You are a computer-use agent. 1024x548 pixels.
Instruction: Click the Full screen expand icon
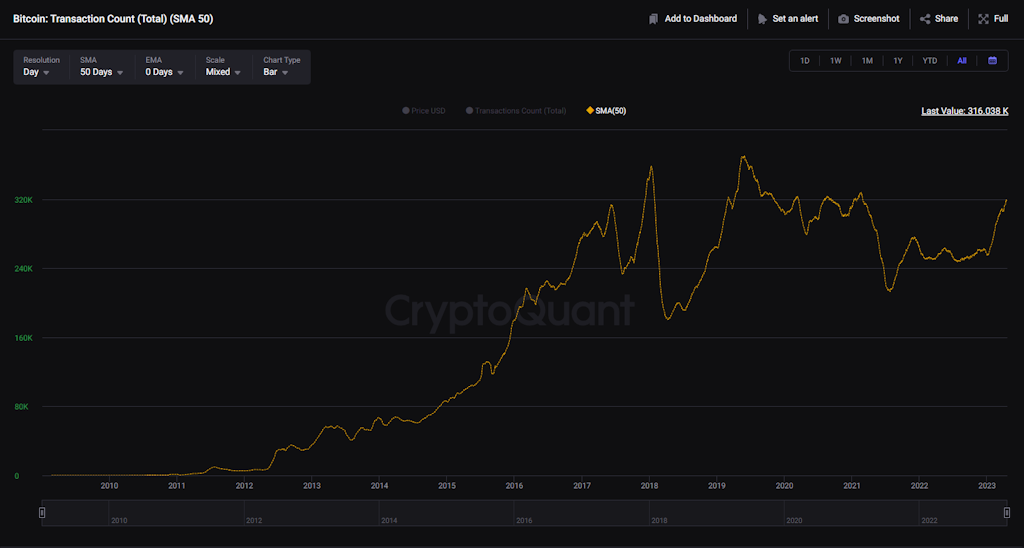pyautogui.click(x=984, y=19)
